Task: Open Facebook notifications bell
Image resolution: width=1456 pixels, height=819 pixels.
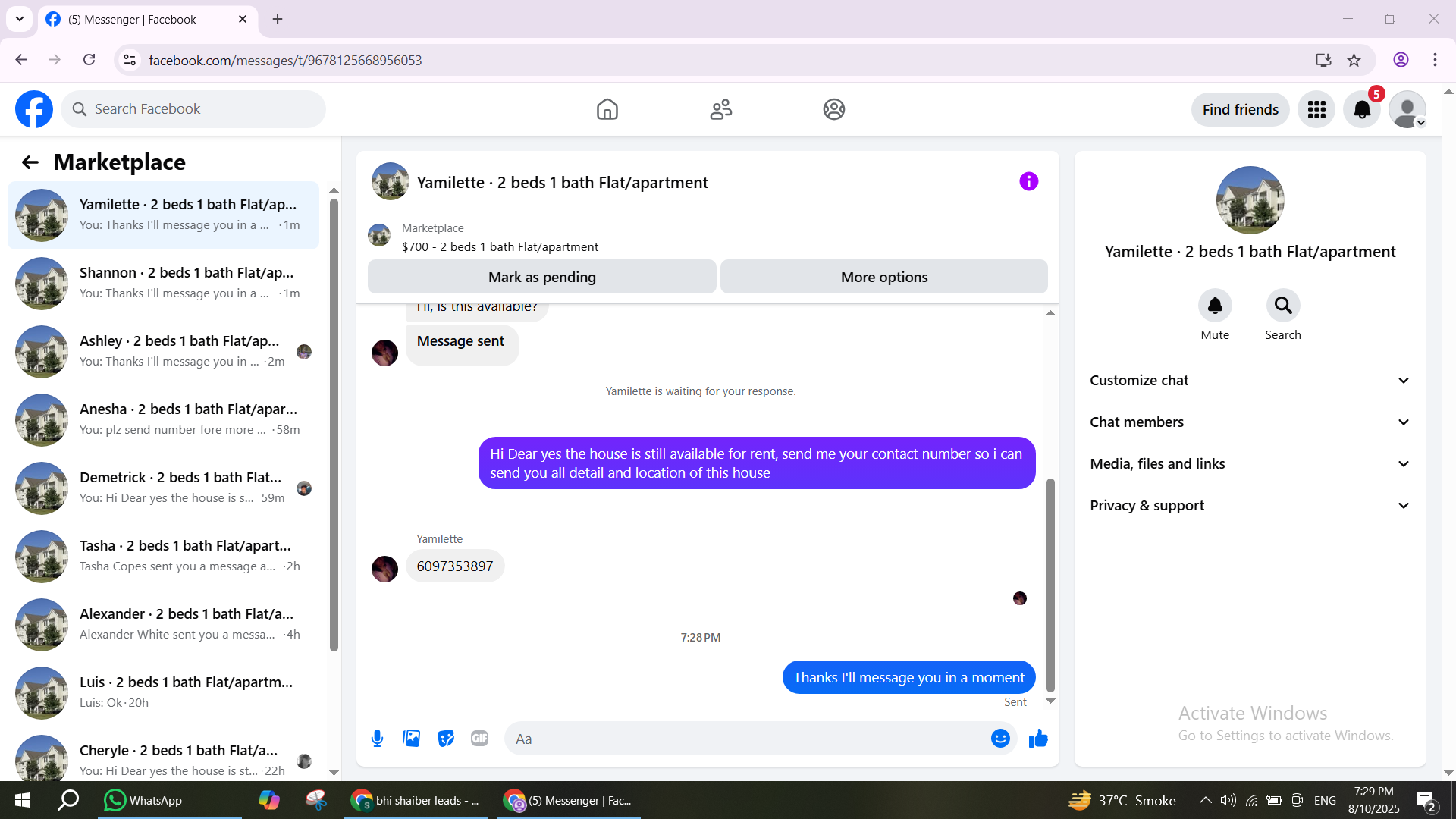Action: pos(1362,110)
